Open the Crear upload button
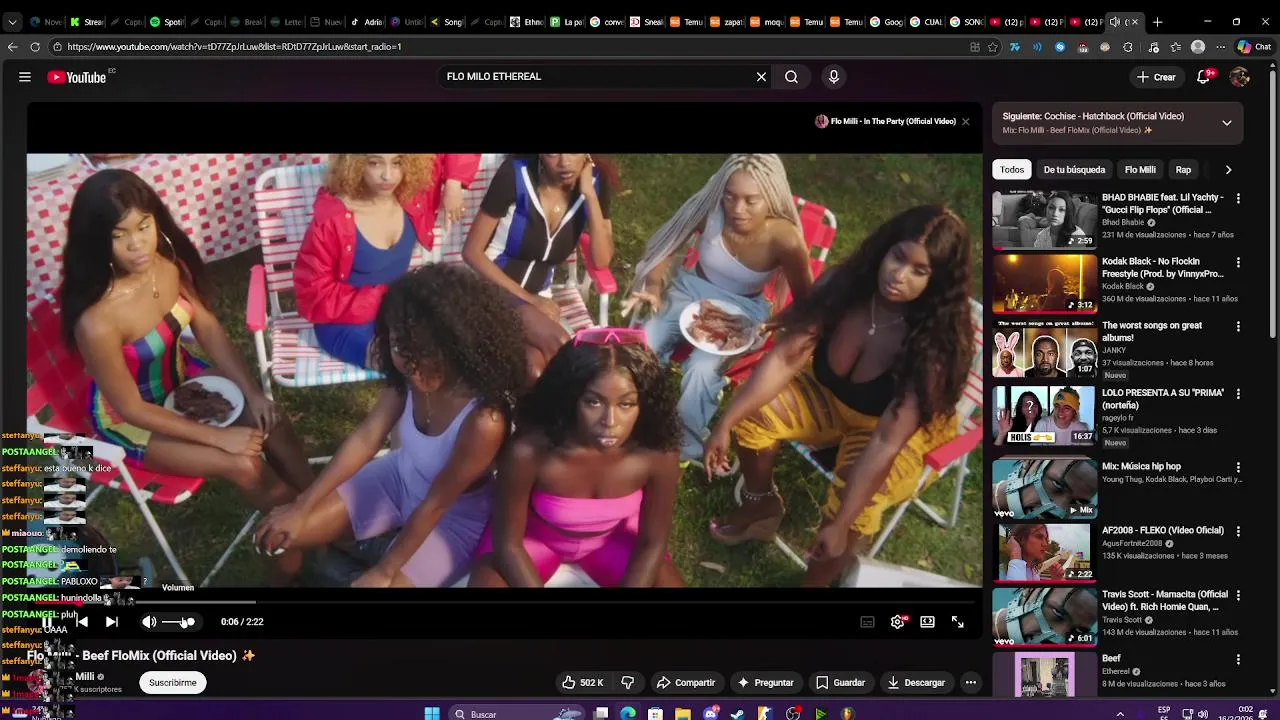The height and width of the screenshot is (720, 1280). coord(1156,77)
